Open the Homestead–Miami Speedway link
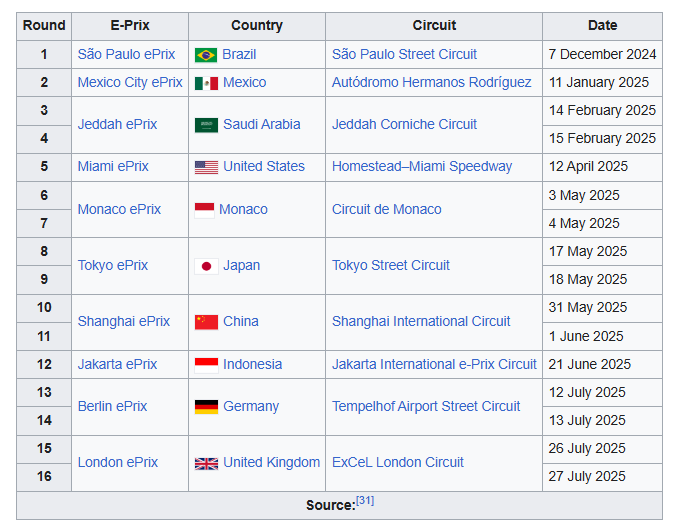Screen dimensions: 682x530 421,167
